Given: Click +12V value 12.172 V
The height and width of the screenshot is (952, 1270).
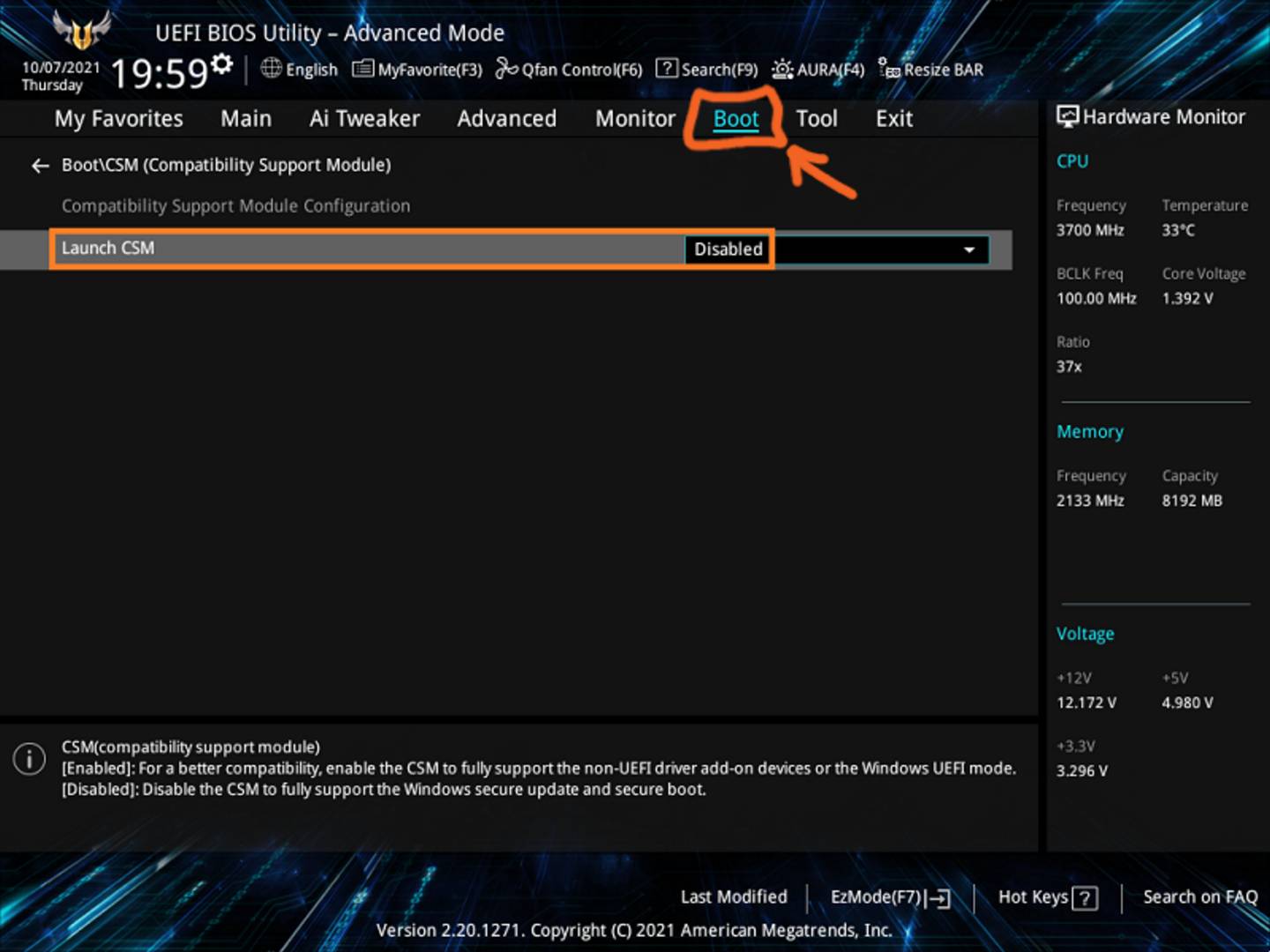Looking at the screenshot, I should [x=1087, y=703].
